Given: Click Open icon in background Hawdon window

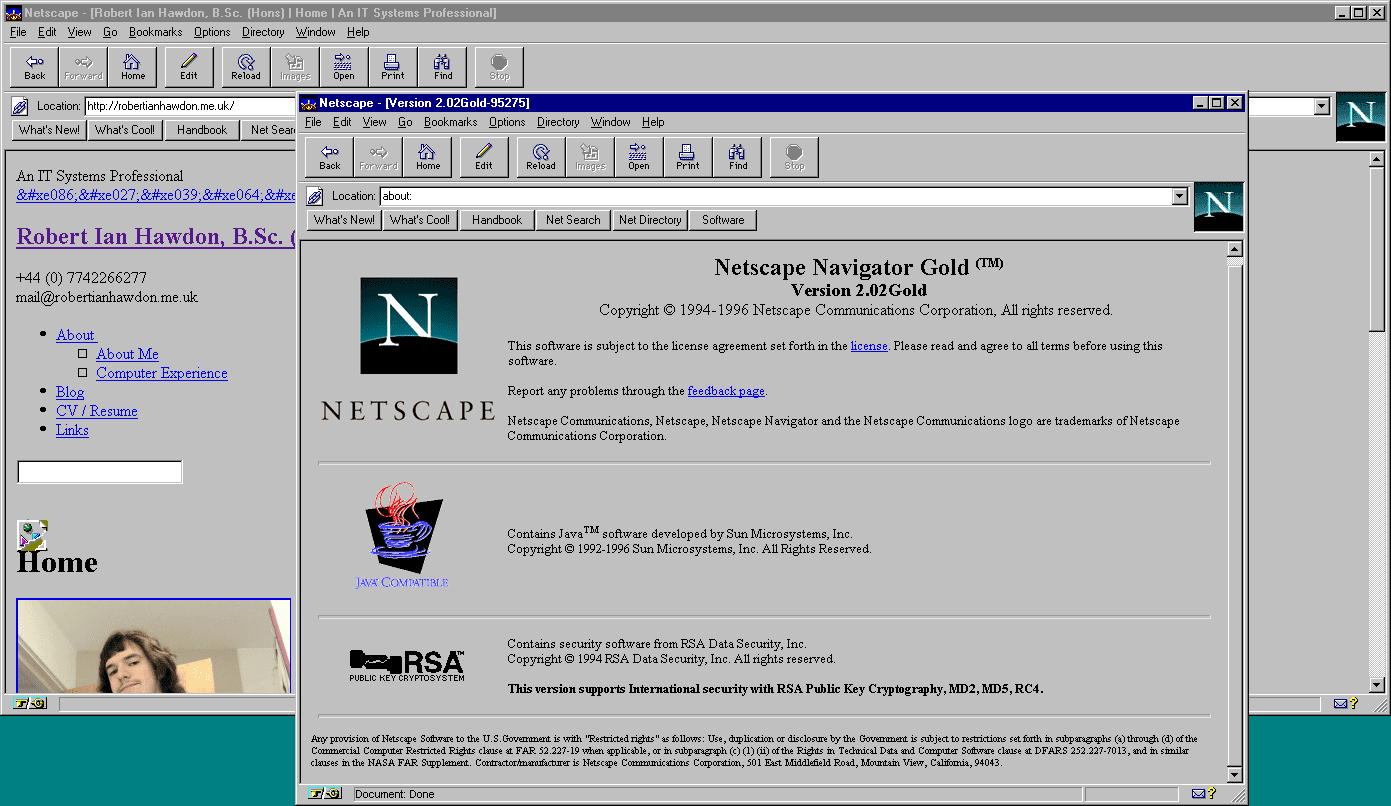Looking at the screenshot, I should [x=344, y=67].
